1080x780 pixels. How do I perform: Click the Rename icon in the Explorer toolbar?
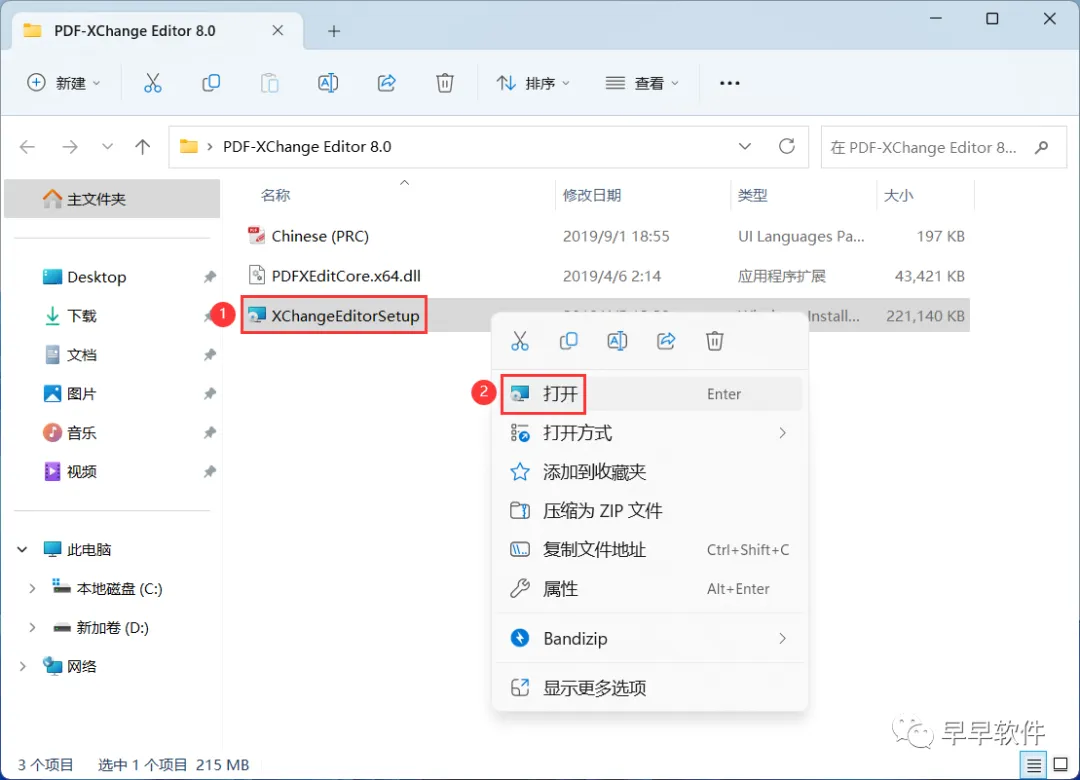[x=328, y=83]
